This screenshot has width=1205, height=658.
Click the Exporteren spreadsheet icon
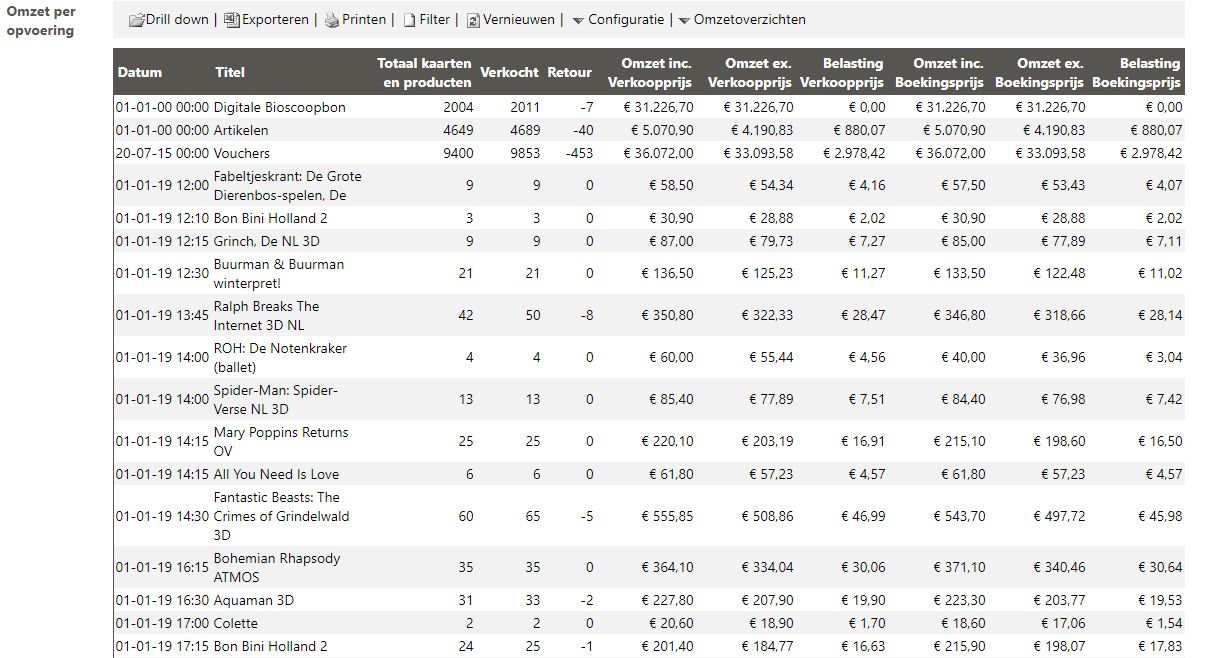click(x=232, y=20)
